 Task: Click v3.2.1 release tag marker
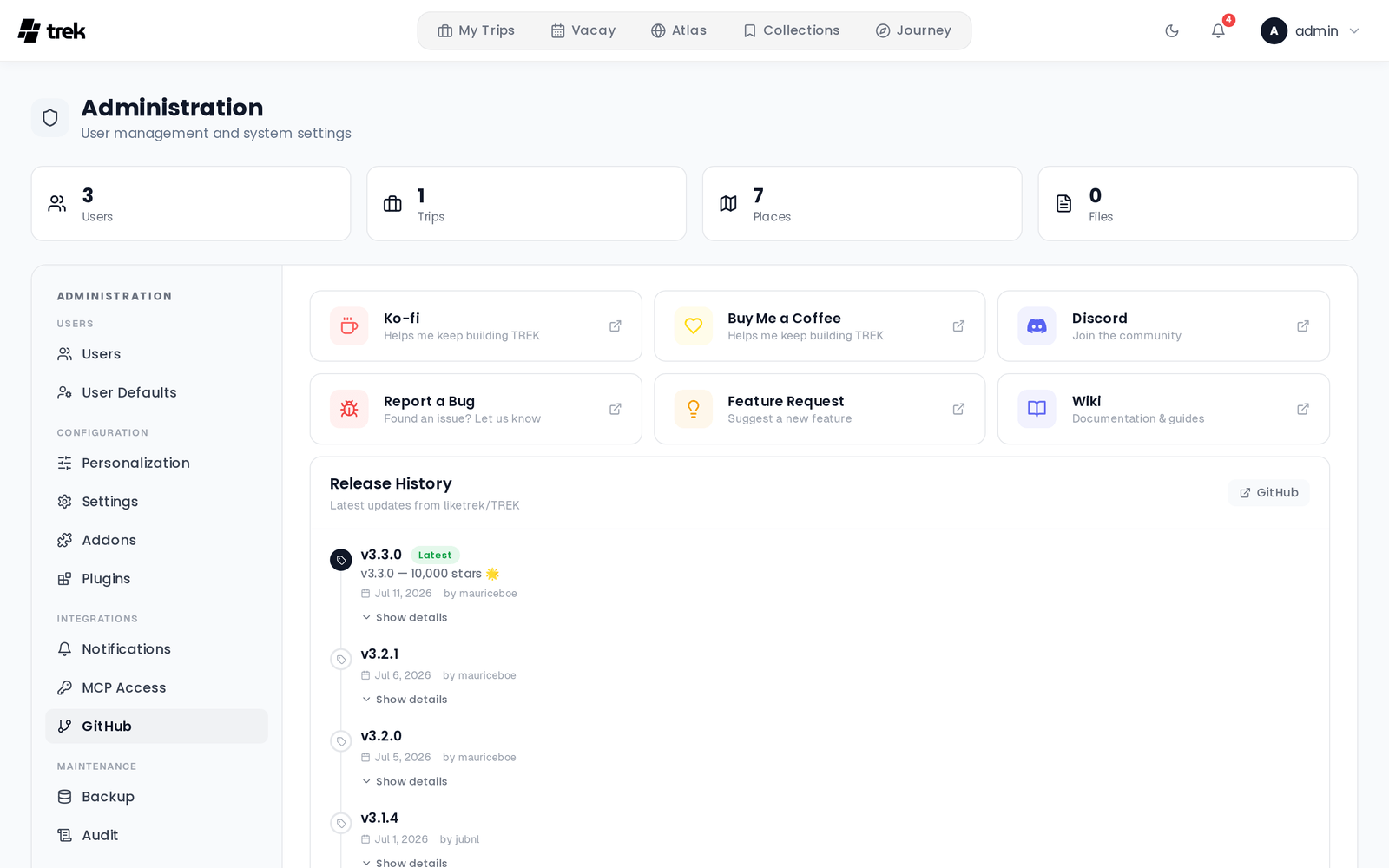(341, 660)
